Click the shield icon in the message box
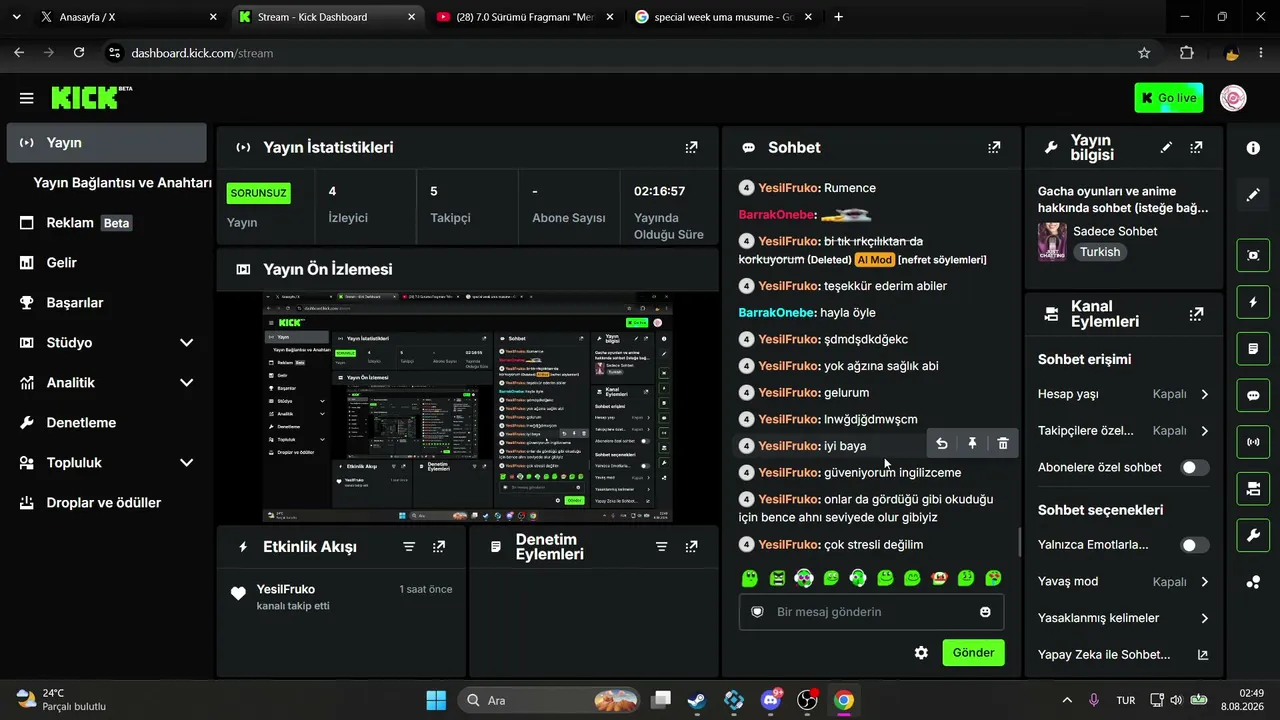 click(x=757, y=612)
